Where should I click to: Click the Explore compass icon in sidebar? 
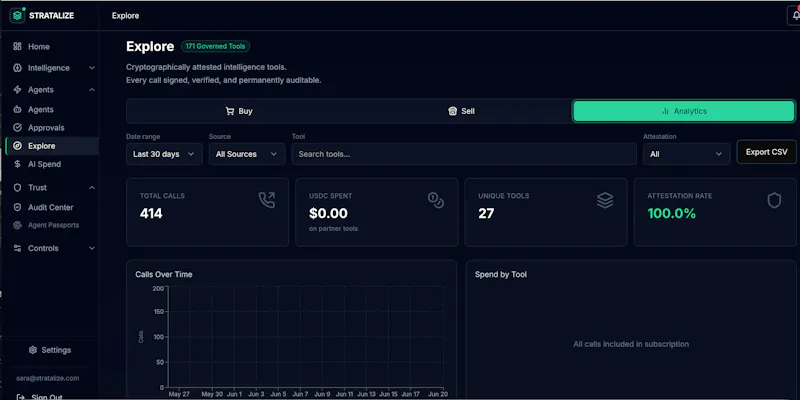coord(17,146)
